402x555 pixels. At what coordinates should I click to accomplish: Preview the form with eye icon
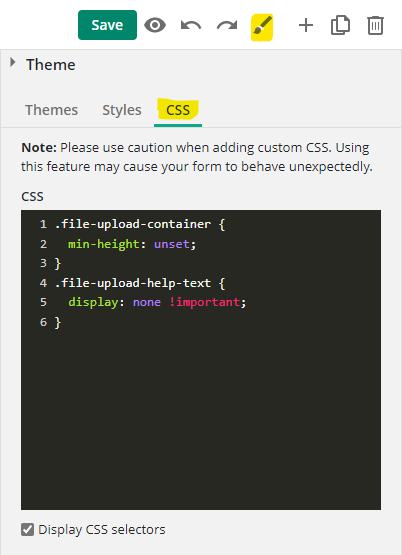click(155, 25)
